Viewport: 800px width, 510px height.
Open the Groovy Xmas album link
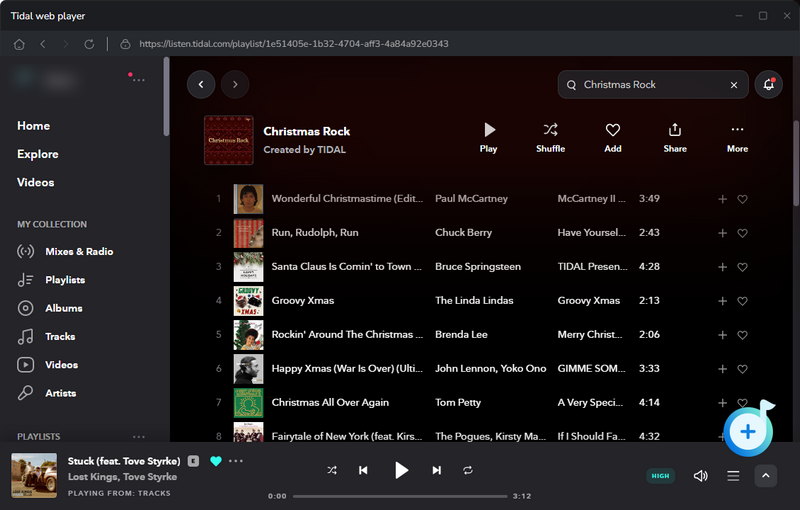point(589,300)
